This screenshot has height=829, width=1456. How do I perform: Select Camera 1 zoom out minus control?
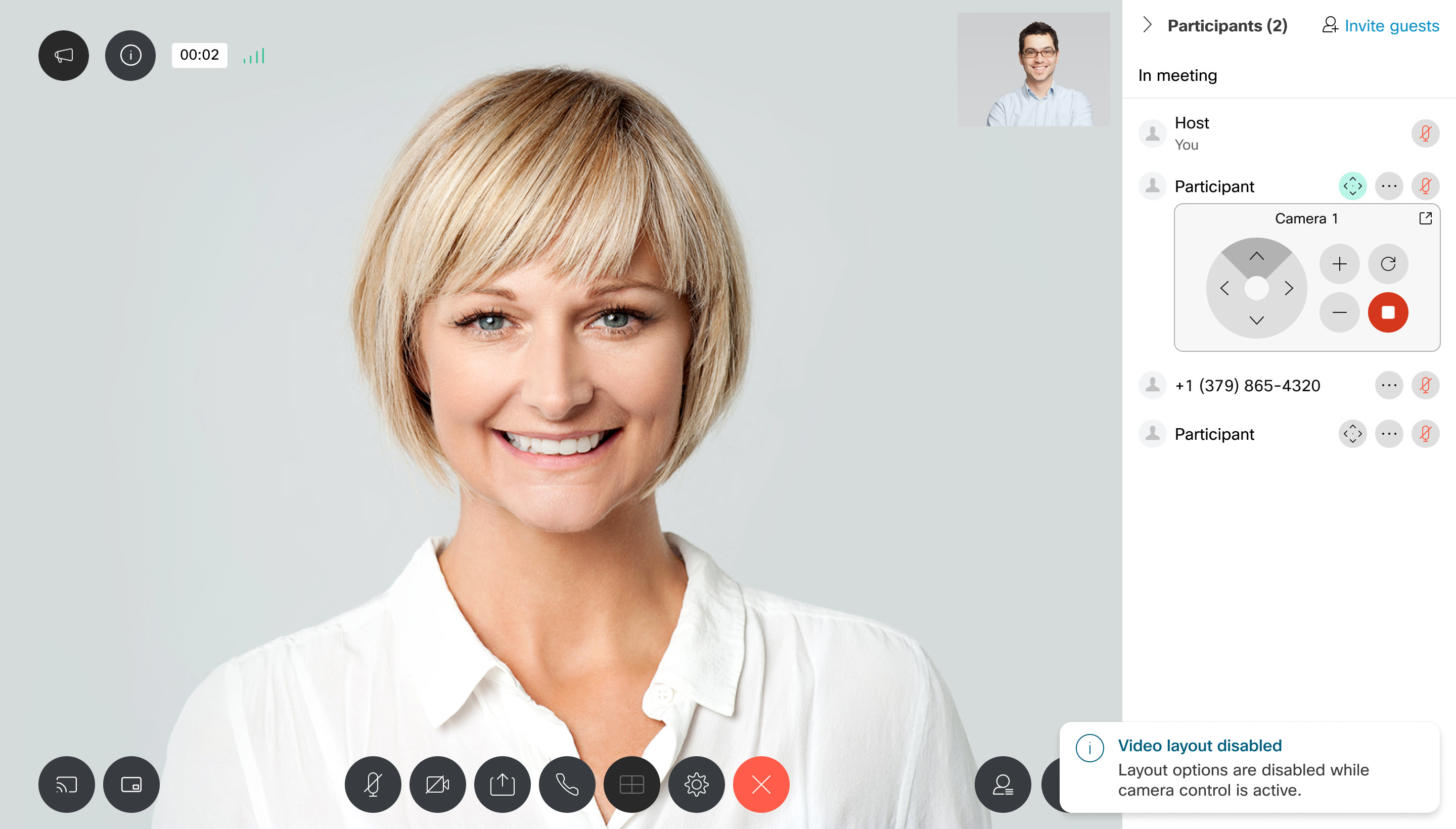(x=1340, y=312)
